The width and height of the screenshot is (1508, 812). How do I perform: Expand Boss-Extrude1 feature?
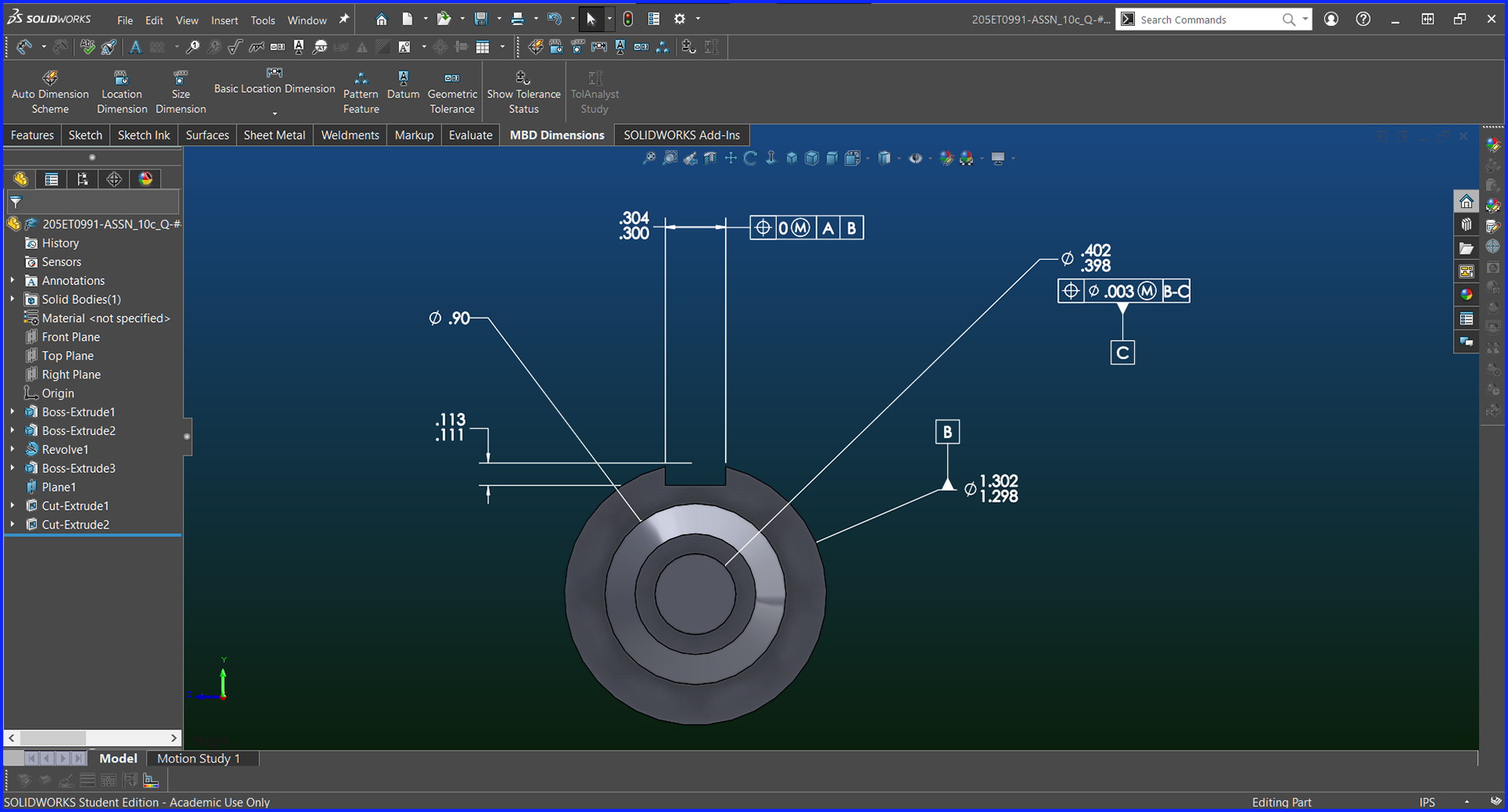pyautogui.click(x=12, y=411)
